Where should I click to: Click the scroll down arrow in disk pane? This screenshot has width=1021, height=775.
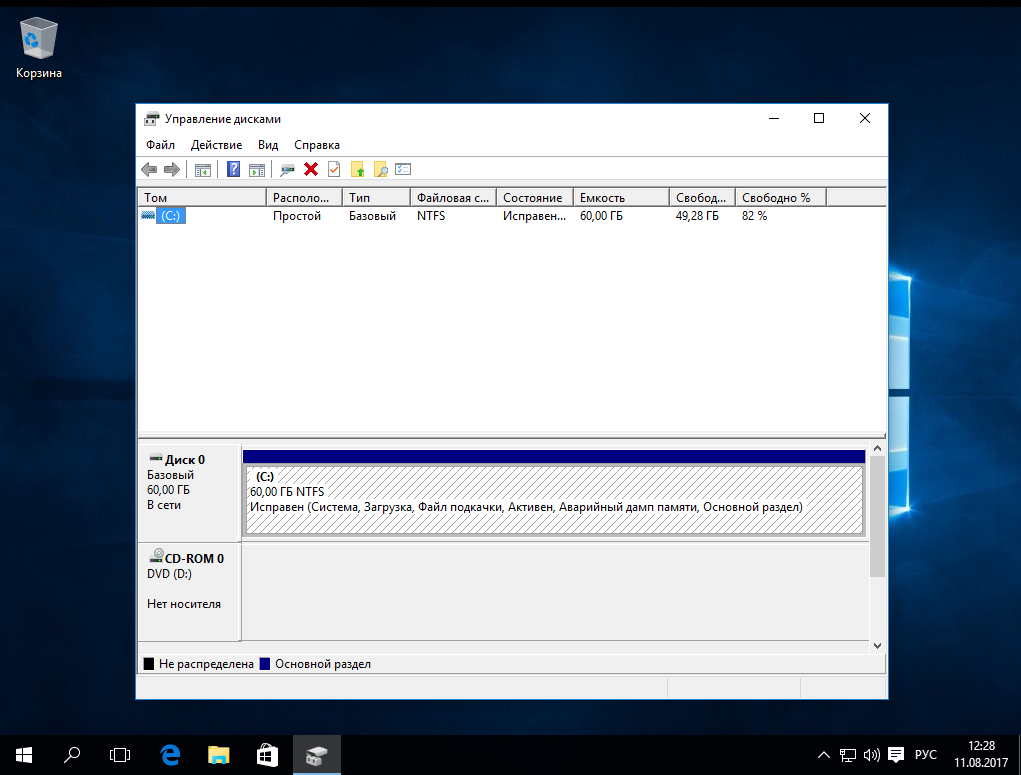[x=877, y=646]
